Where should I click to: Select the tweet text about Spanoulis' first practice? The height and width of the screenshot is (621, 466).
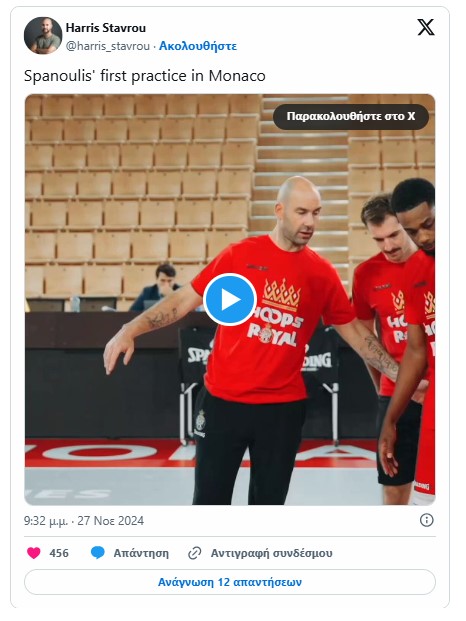(145, 76)
